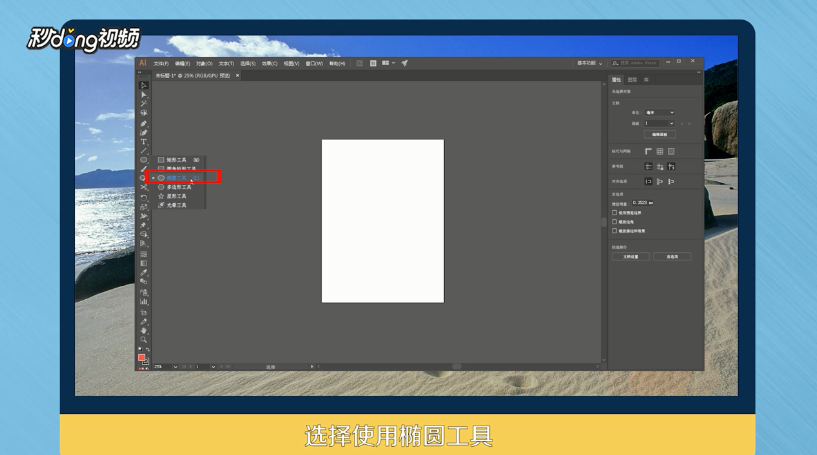Click the Ellipse shape tool in toolbar

coord(144,160)
